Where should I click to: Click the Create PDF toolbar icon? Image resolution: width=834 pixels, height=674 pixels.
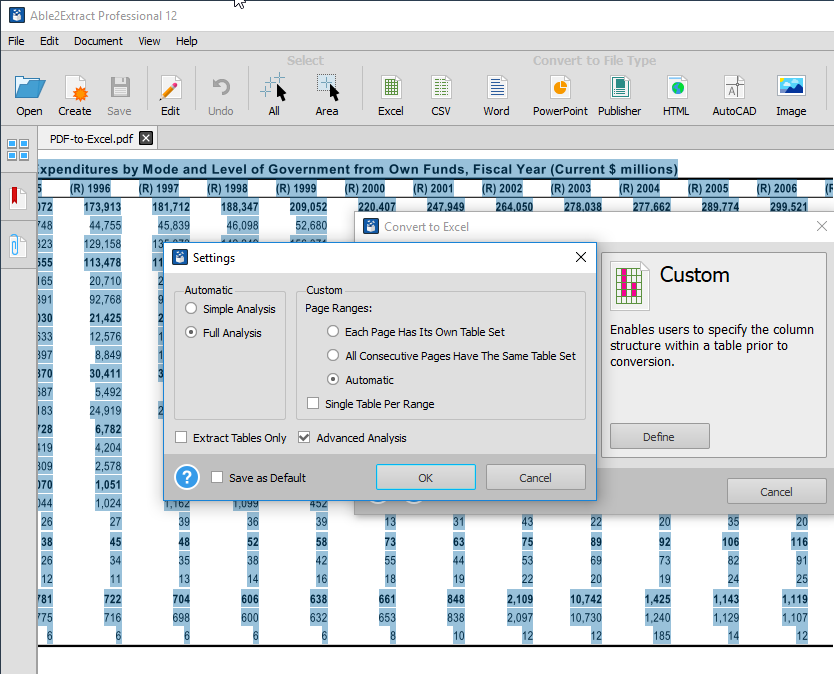click(74, 89)
